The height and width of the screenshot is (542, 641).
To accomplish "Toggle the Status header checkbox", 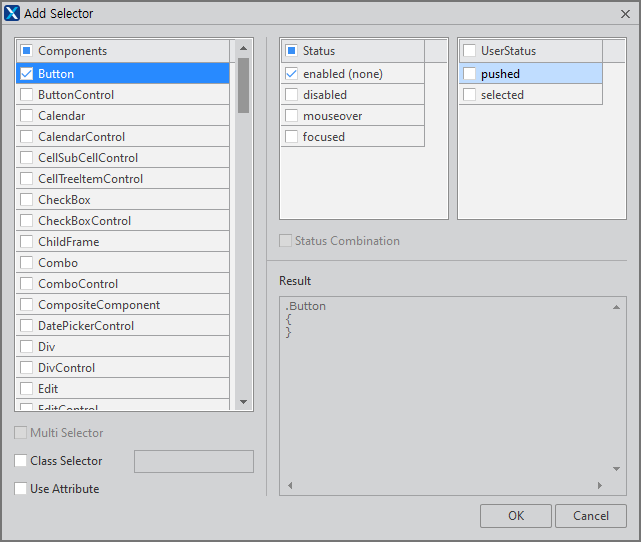I will [291, 51].
